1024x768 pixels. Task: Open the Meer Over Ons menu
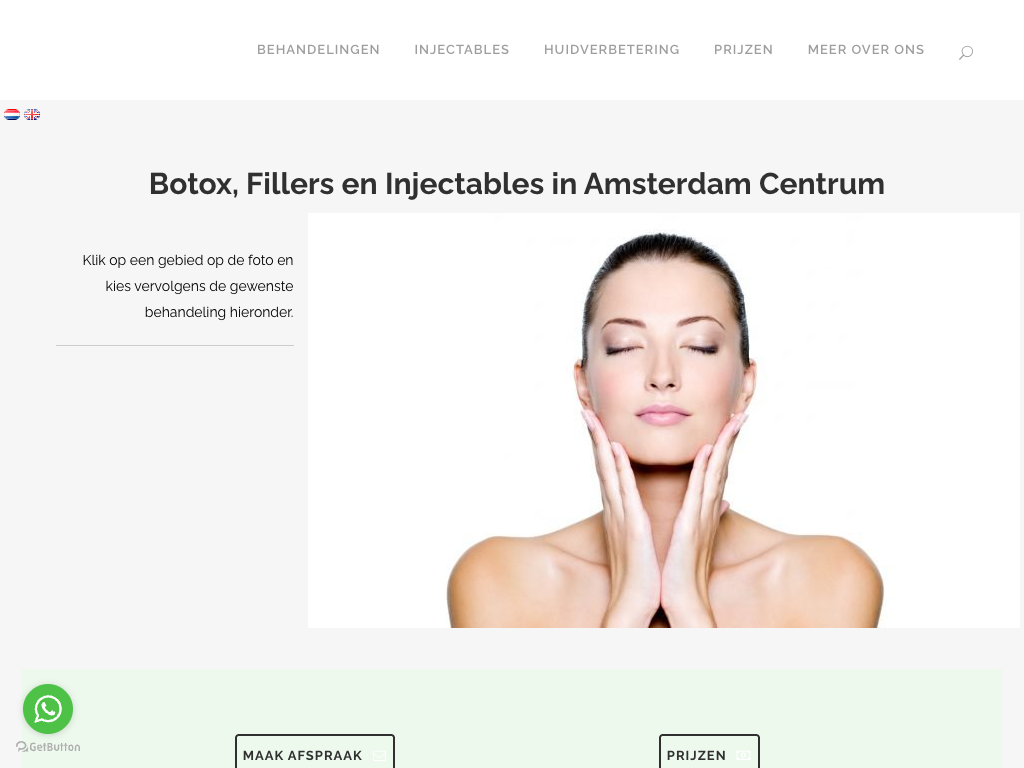[866, 50]
